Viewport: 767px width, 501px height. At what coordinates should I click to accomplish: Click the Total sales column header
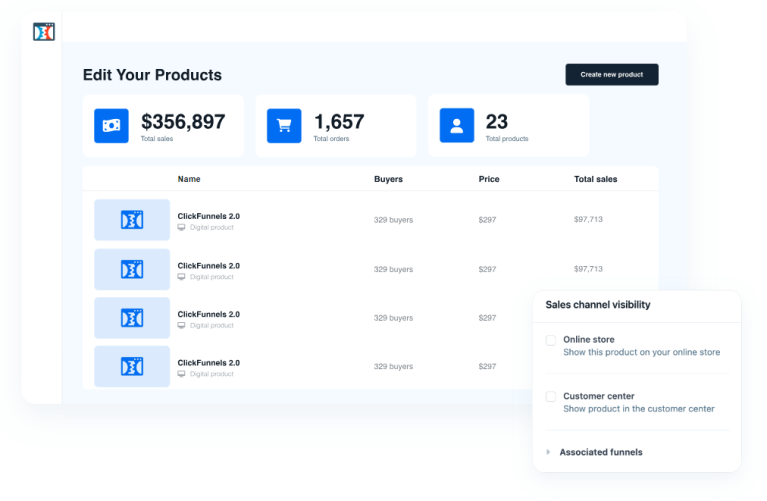point(595,179)
